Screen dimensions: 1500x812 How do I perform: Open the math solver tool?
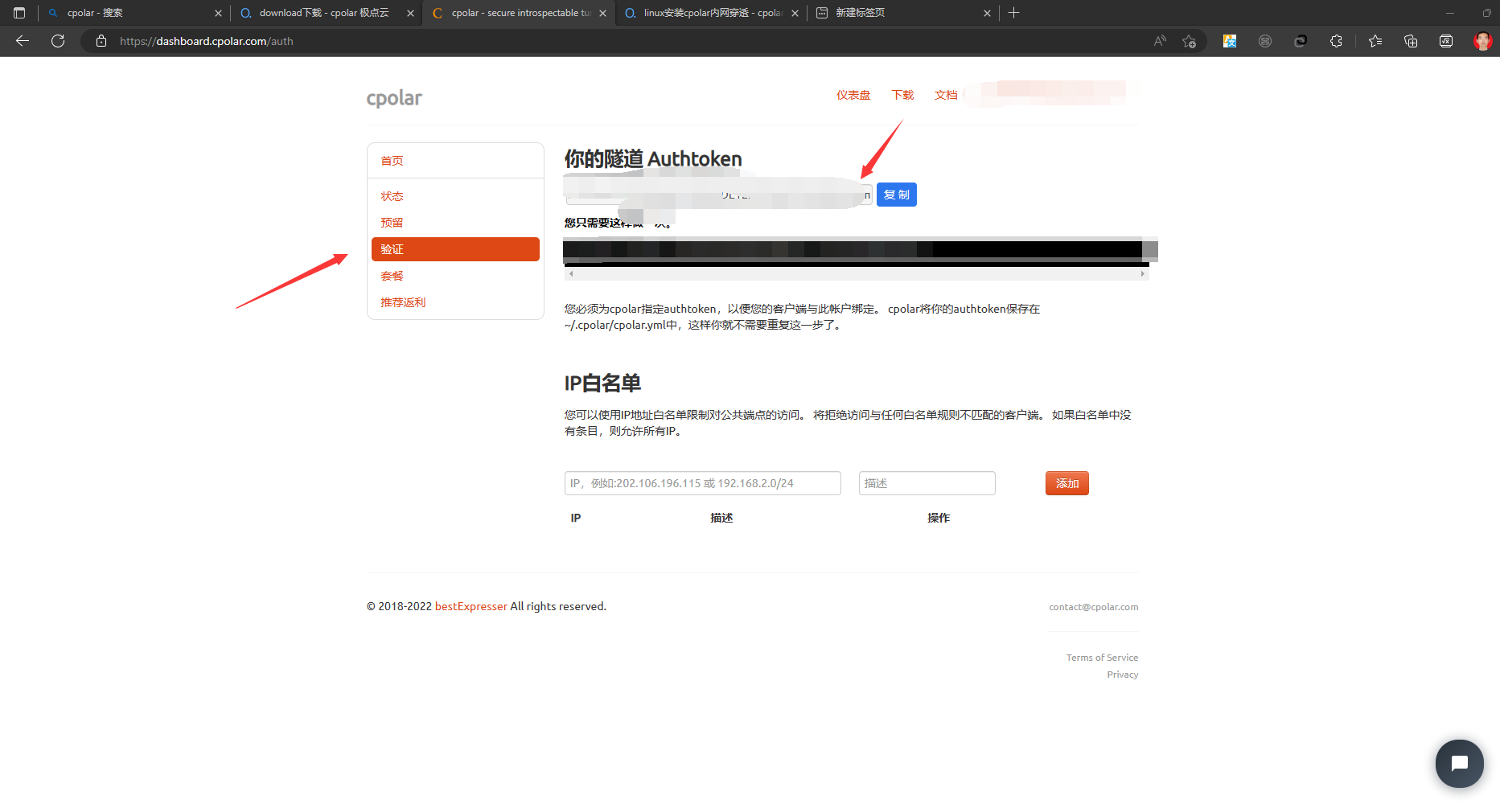click(1445, 41)
